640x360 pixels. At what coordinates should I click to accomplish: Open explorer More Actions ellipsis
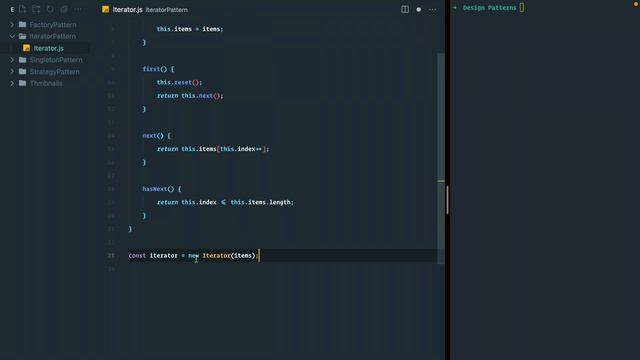(78, 9)
